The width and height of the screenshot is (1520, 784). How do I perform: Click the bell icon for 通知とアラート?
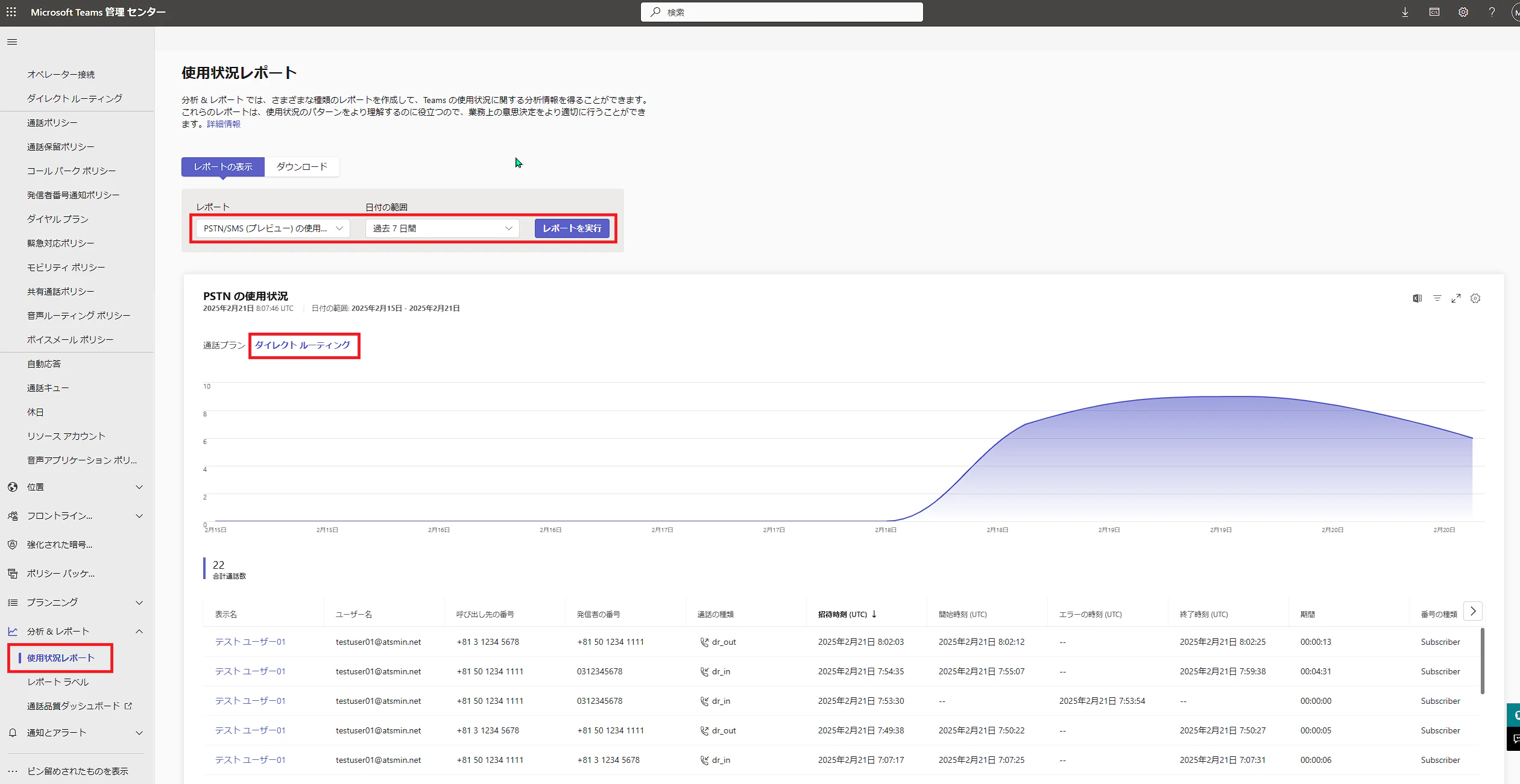(13, 733)
